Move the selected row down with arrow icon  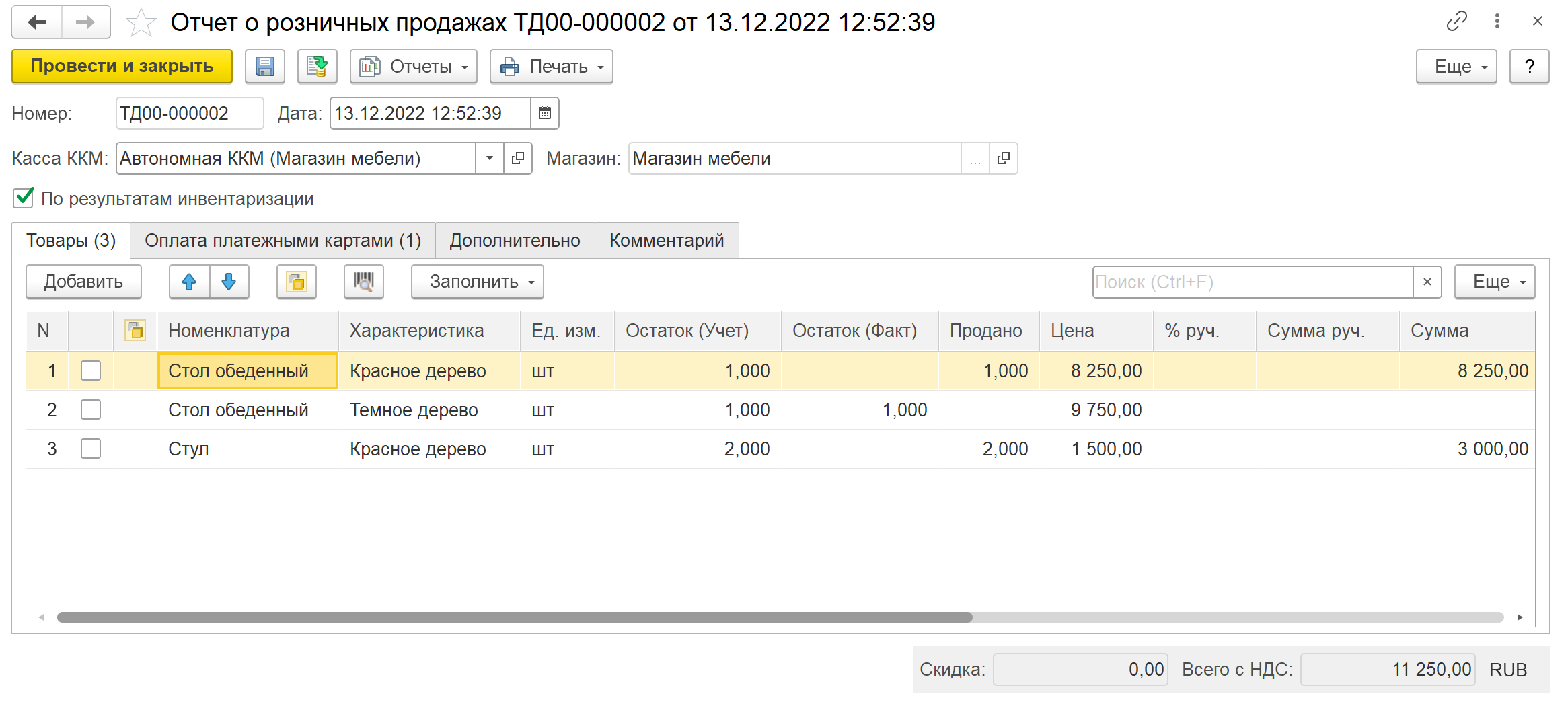coord(229,282)
